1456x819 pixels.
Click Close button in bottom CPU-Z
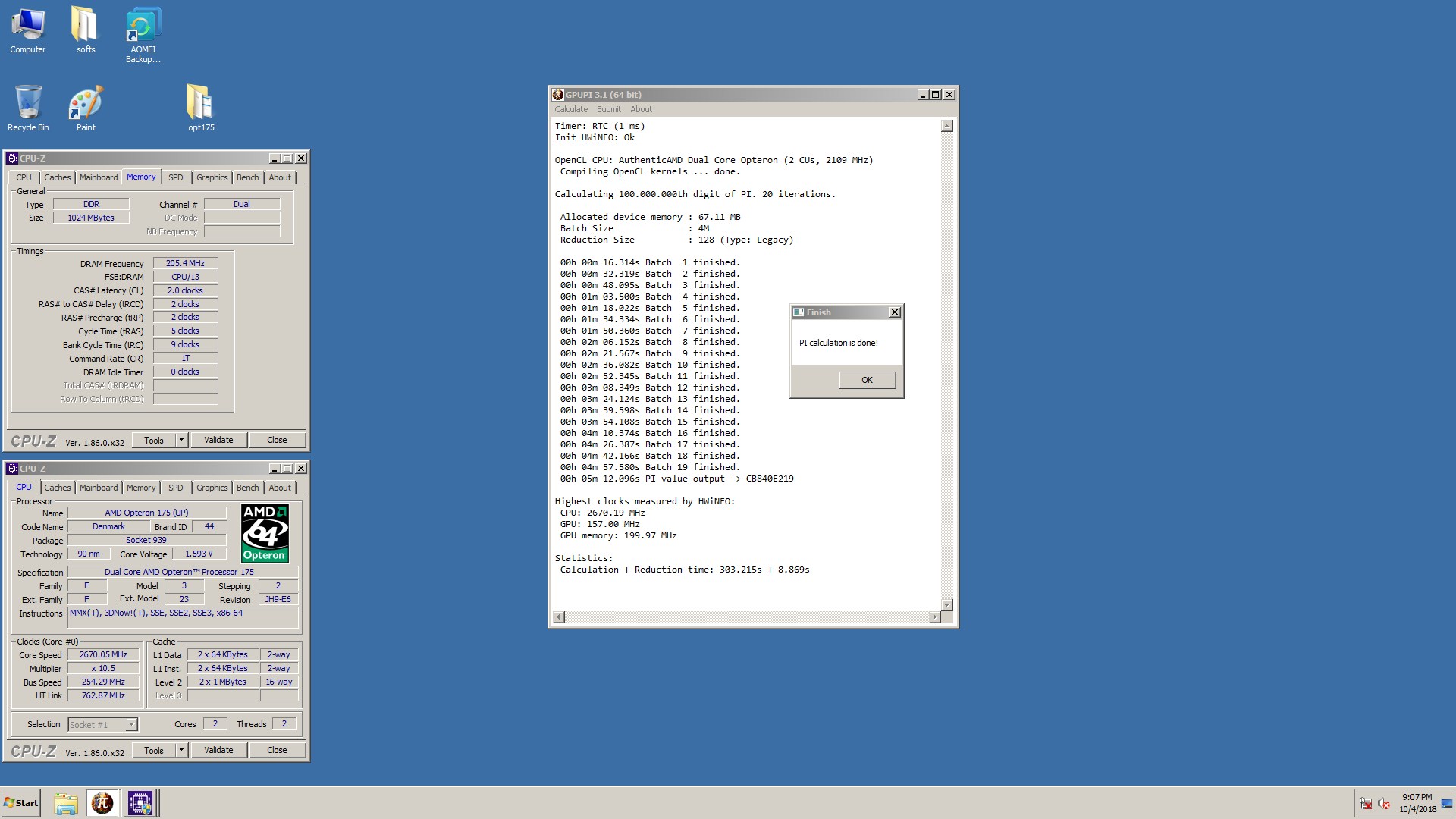tap(277, 750)
